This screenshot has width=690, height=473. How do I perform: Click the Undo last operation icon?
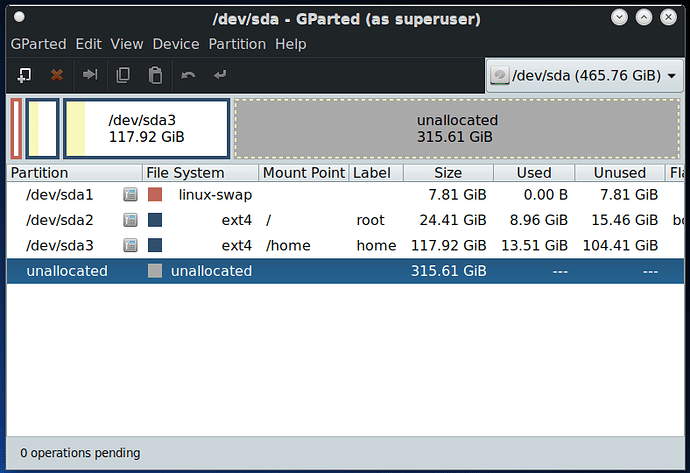coord(188,75)
